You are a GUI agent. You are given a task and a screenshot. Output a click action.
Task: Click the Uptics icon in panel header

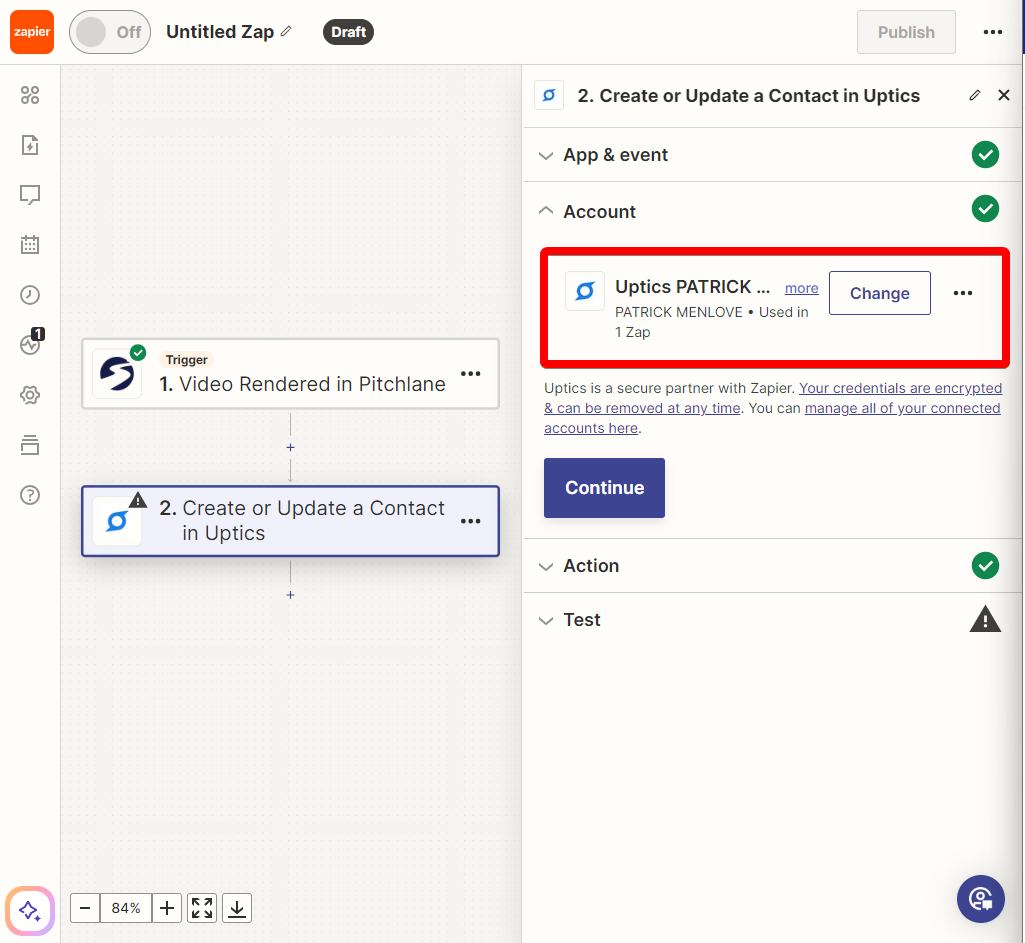[549, 95]
